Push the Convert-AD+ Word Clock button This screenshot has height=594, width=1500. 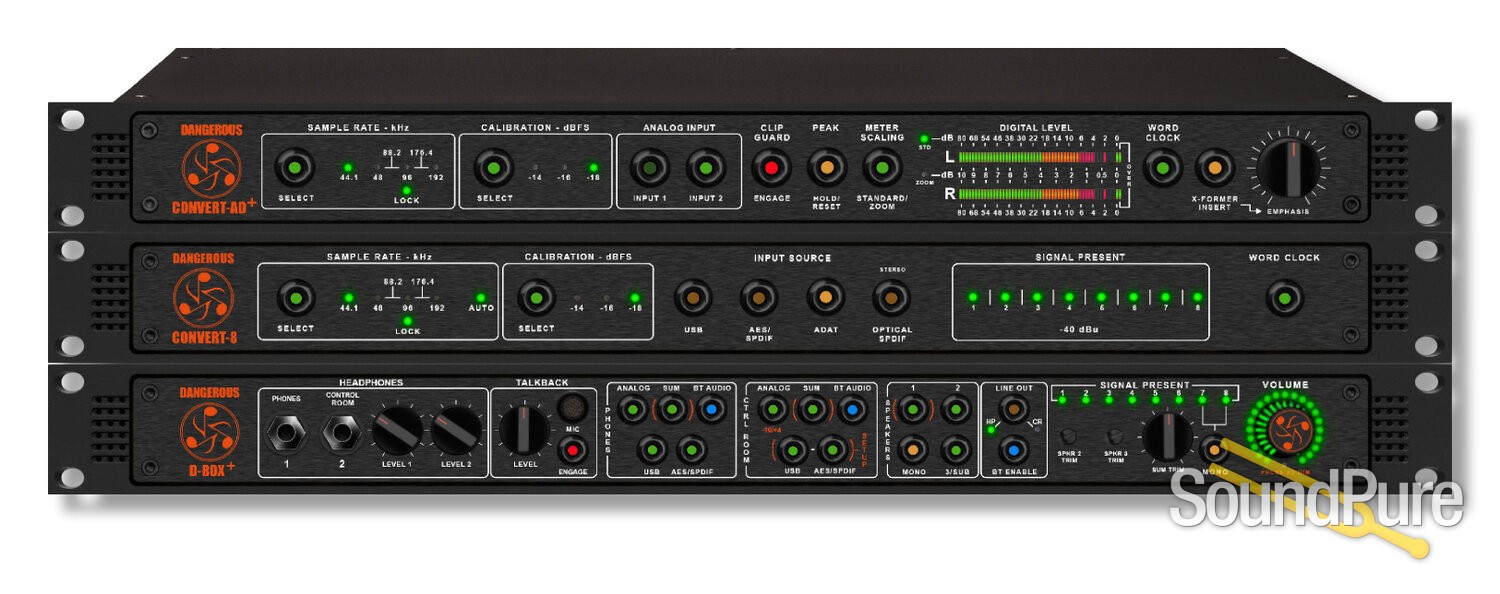(x=1162, y=168)
